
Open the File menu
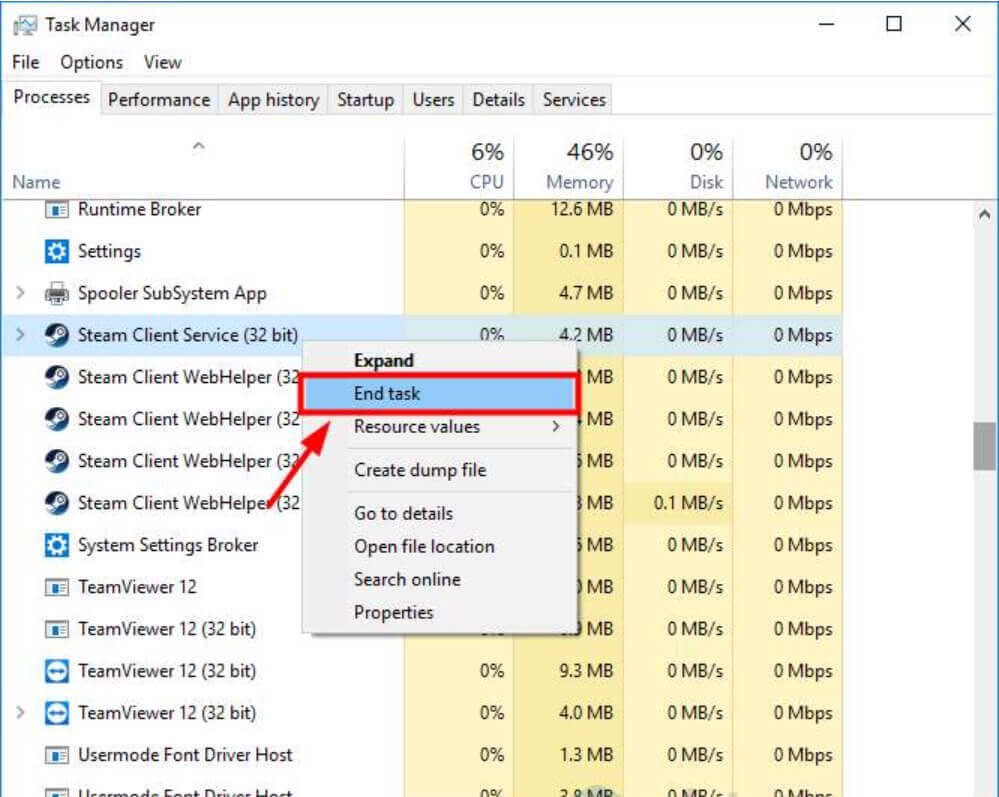coord(25,62)
